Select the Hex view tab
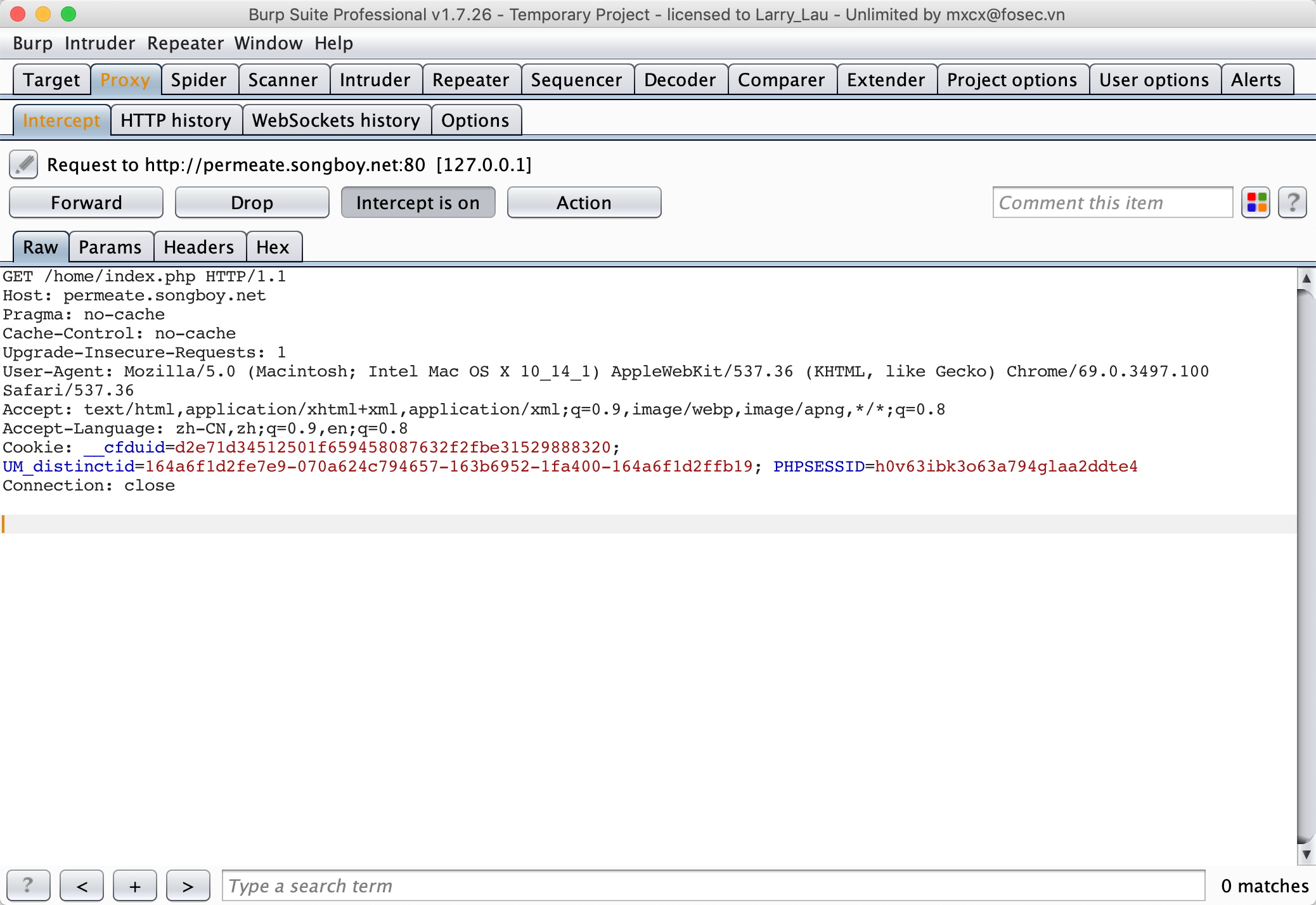The image size is (1316, 905). [x=273, y=247]
